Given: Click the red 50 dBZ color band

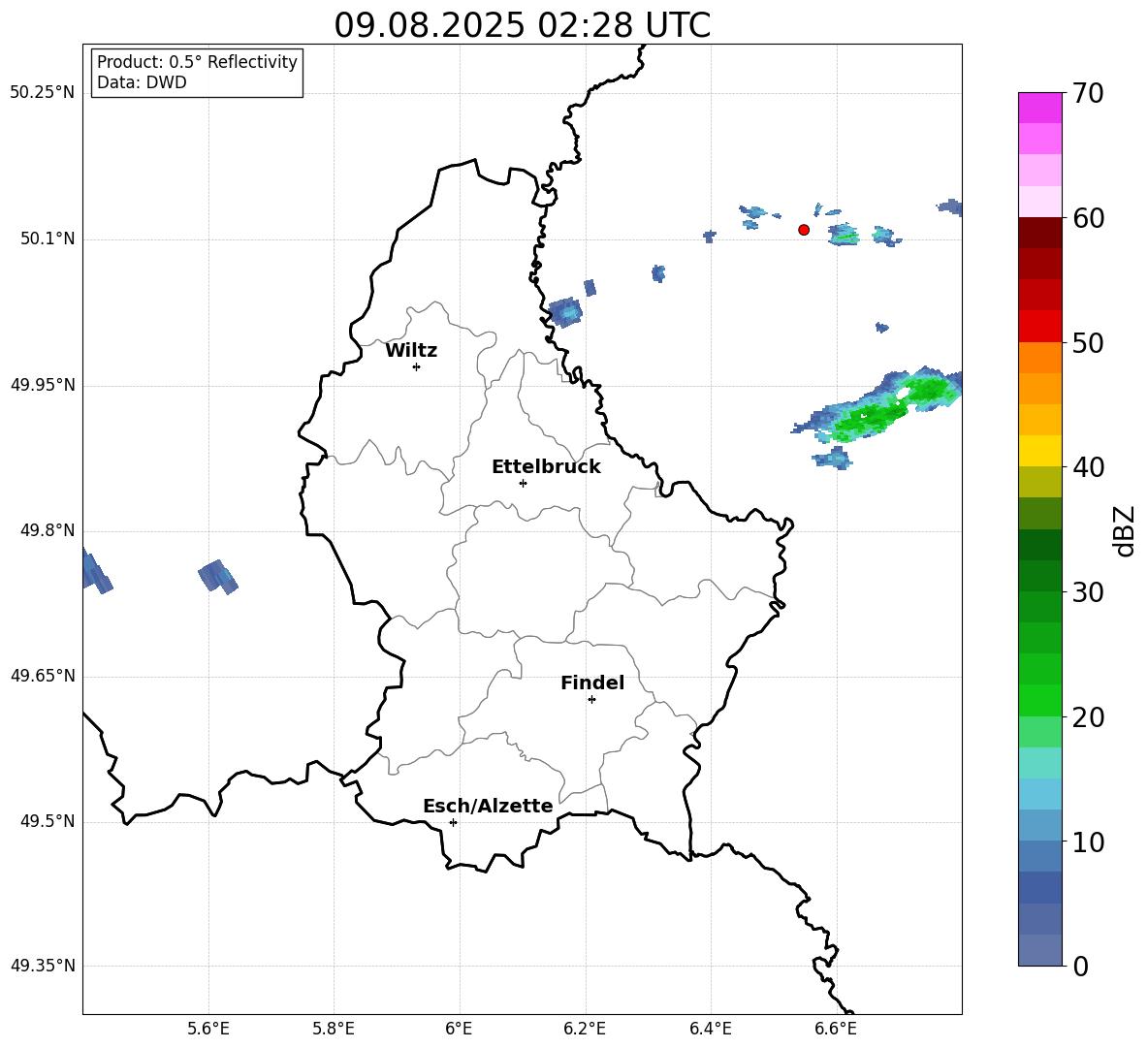Looking at the screenshot, I should (x=1039, y=327).
